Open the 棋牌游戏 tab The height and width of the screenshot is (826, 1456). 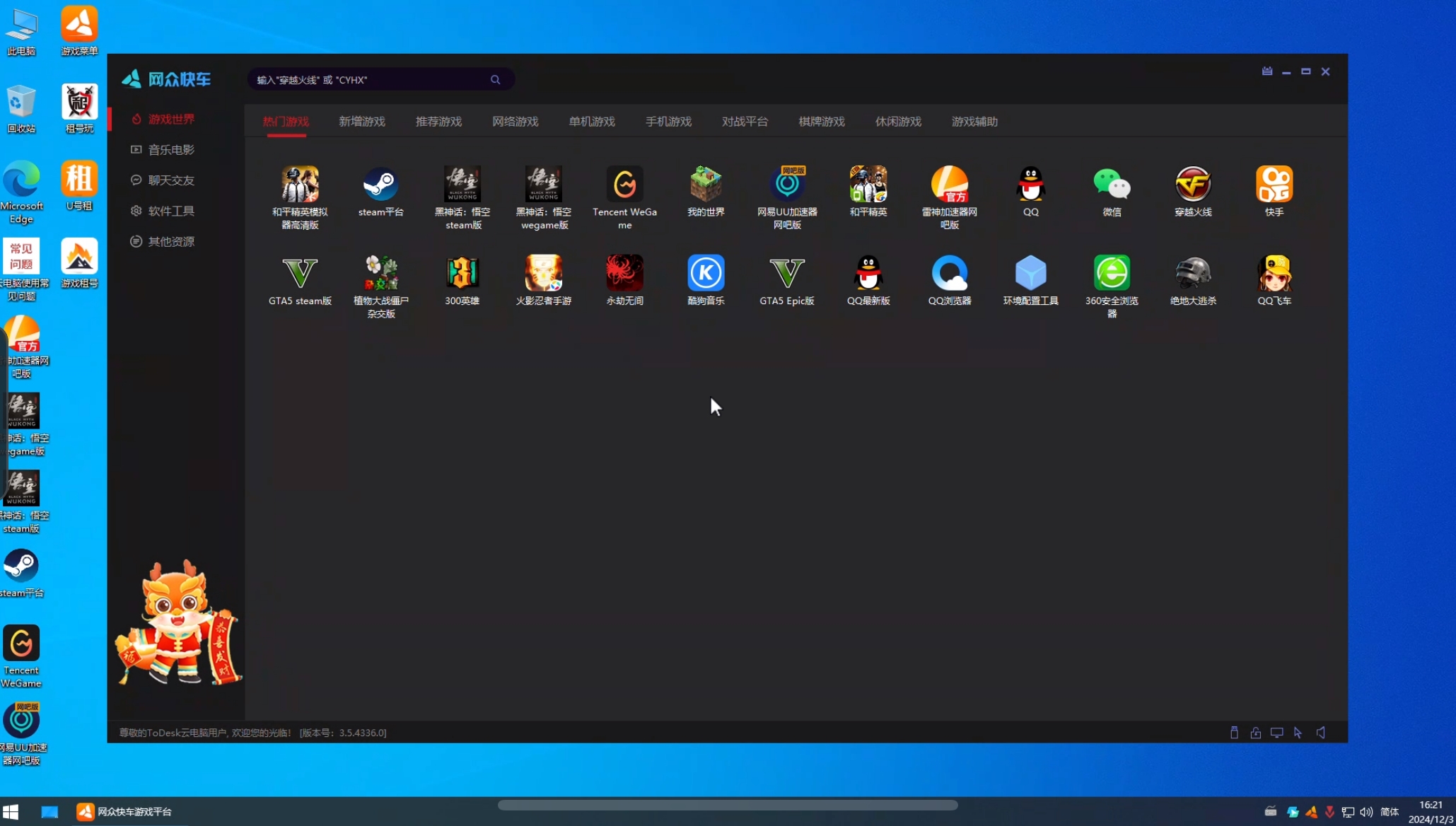[821, 122]
